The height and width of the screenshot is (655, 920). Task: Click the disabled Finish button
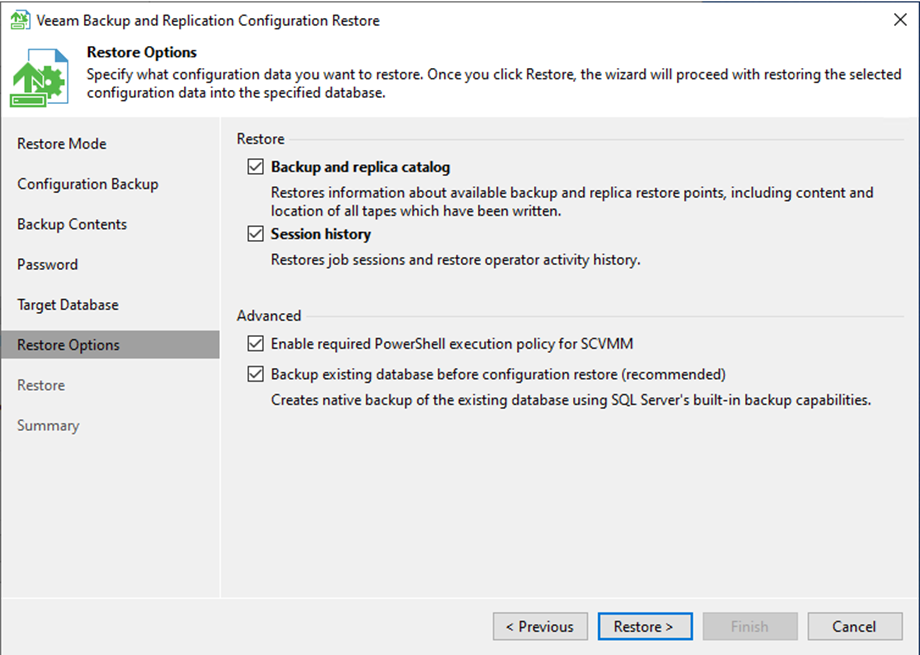click(x=750, y=626)
